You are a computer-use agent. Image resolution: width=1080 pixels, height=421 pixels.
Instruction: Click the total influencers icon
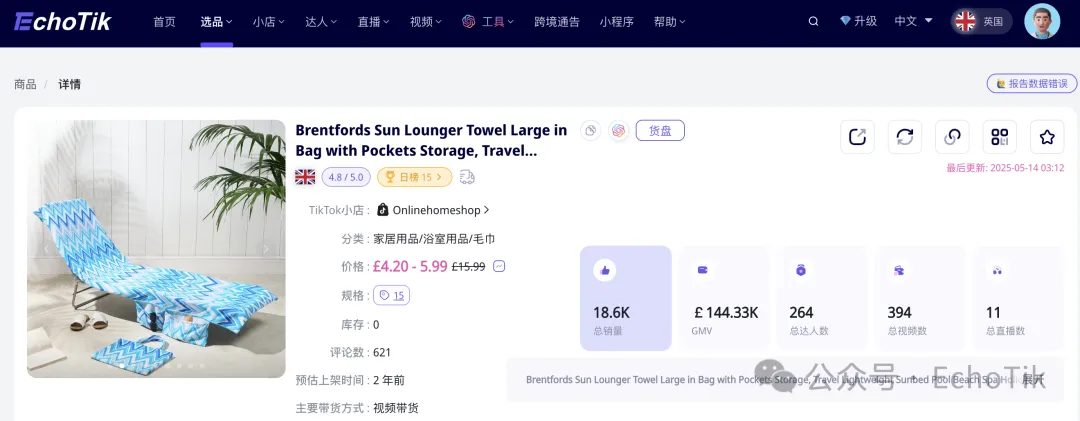tap(801, 270)
